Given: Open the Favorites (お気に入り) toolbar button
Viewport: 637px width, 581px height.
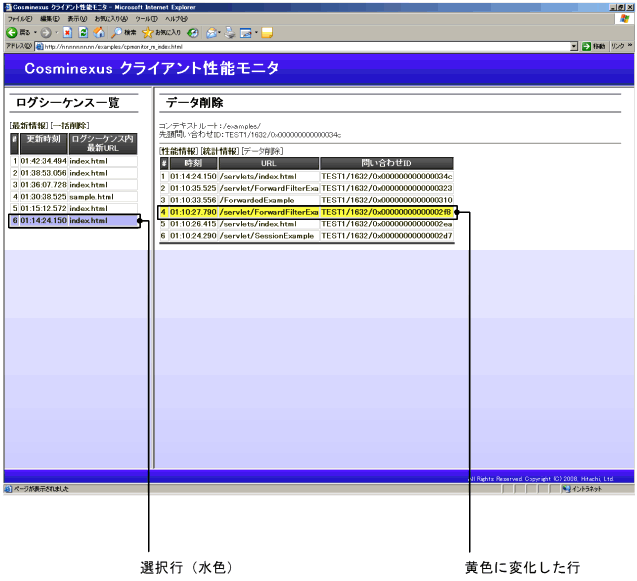Looking at the screenshot, I should pos(166,33).
